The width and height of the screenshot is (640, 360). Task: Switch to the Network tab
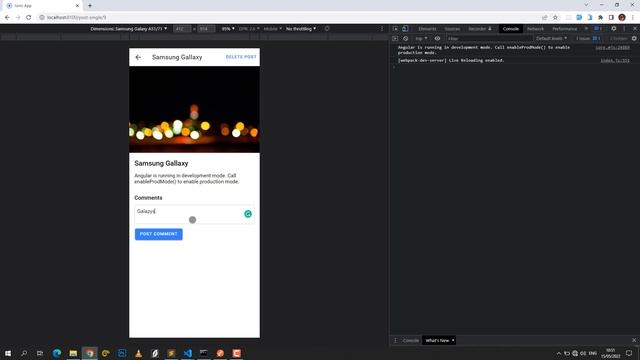[535, 29]
